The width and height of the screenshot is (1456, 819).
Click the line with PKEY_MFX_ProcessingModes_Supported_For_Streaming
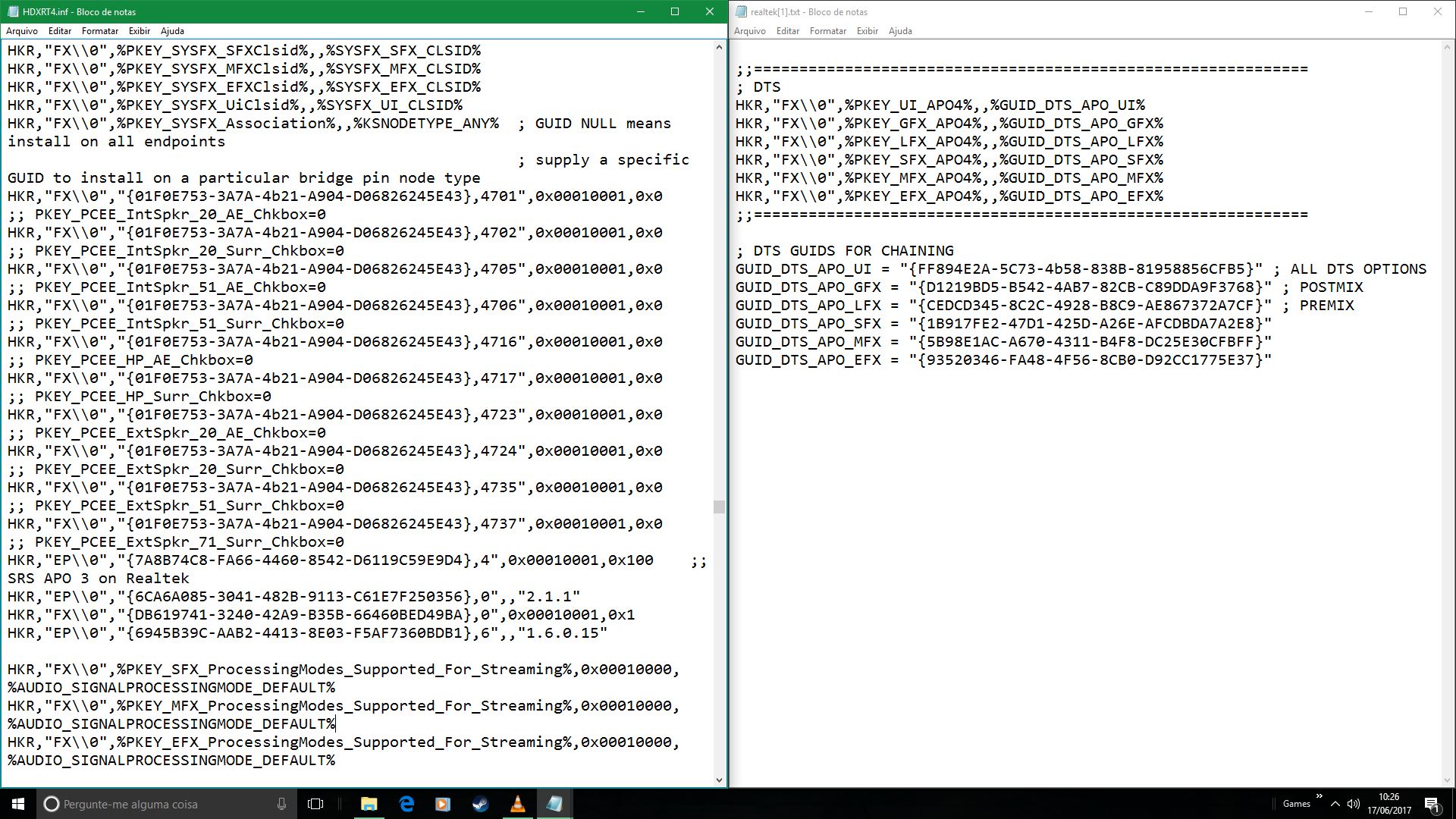pyautogui.click(x=344, y=706)
